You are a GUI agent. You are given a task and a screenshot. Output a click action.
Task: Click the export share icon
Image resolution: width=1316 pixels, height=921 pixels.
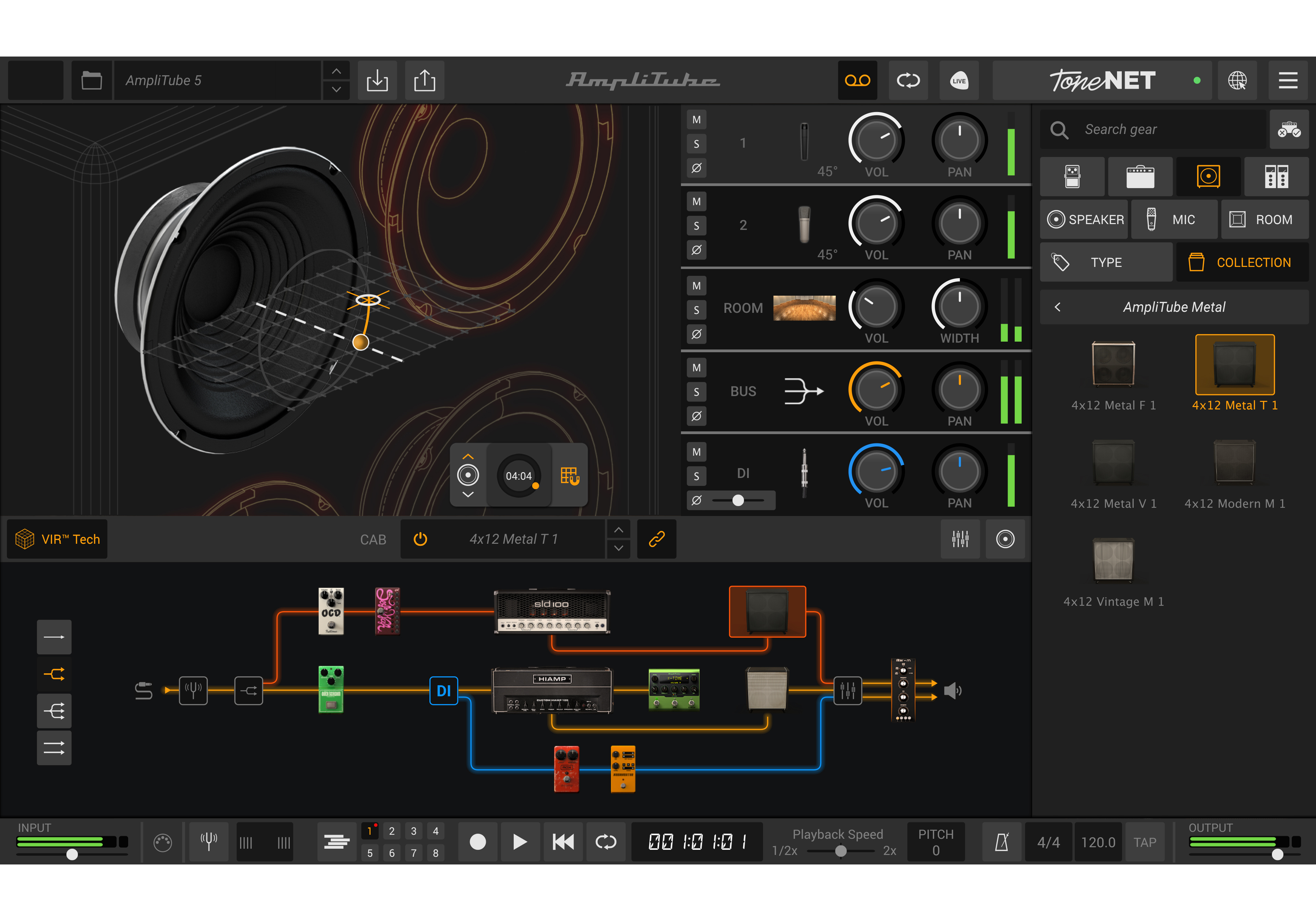[425, 80]
